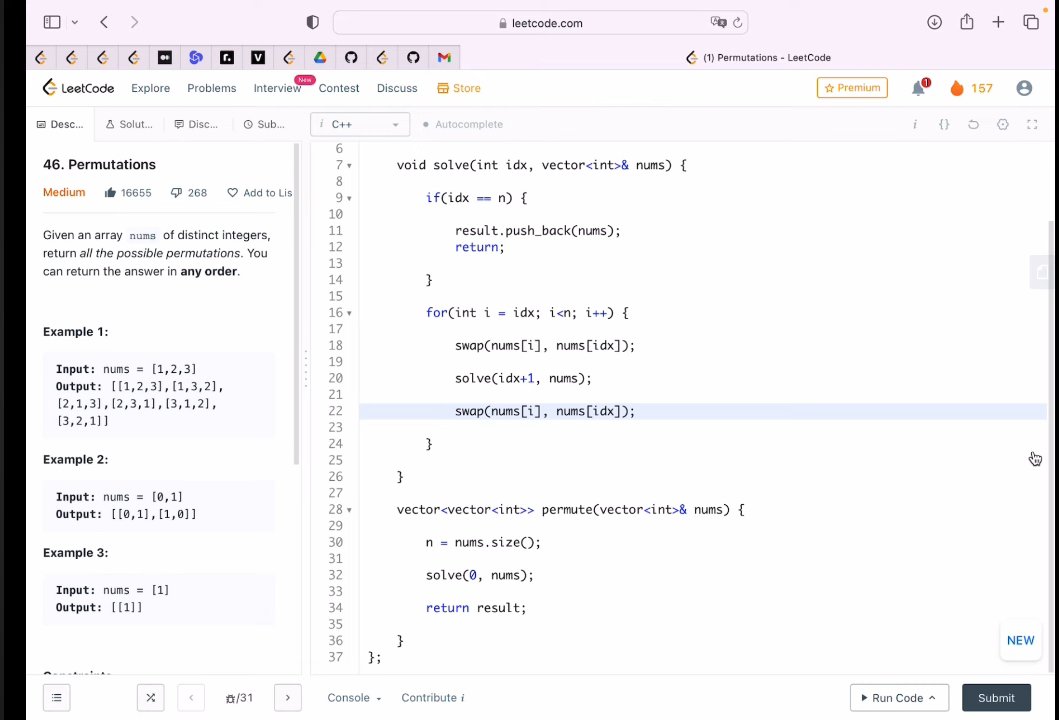Switch to the Discuss tab
This screenshot has height=720, width=1059.
tap(197, 124)
